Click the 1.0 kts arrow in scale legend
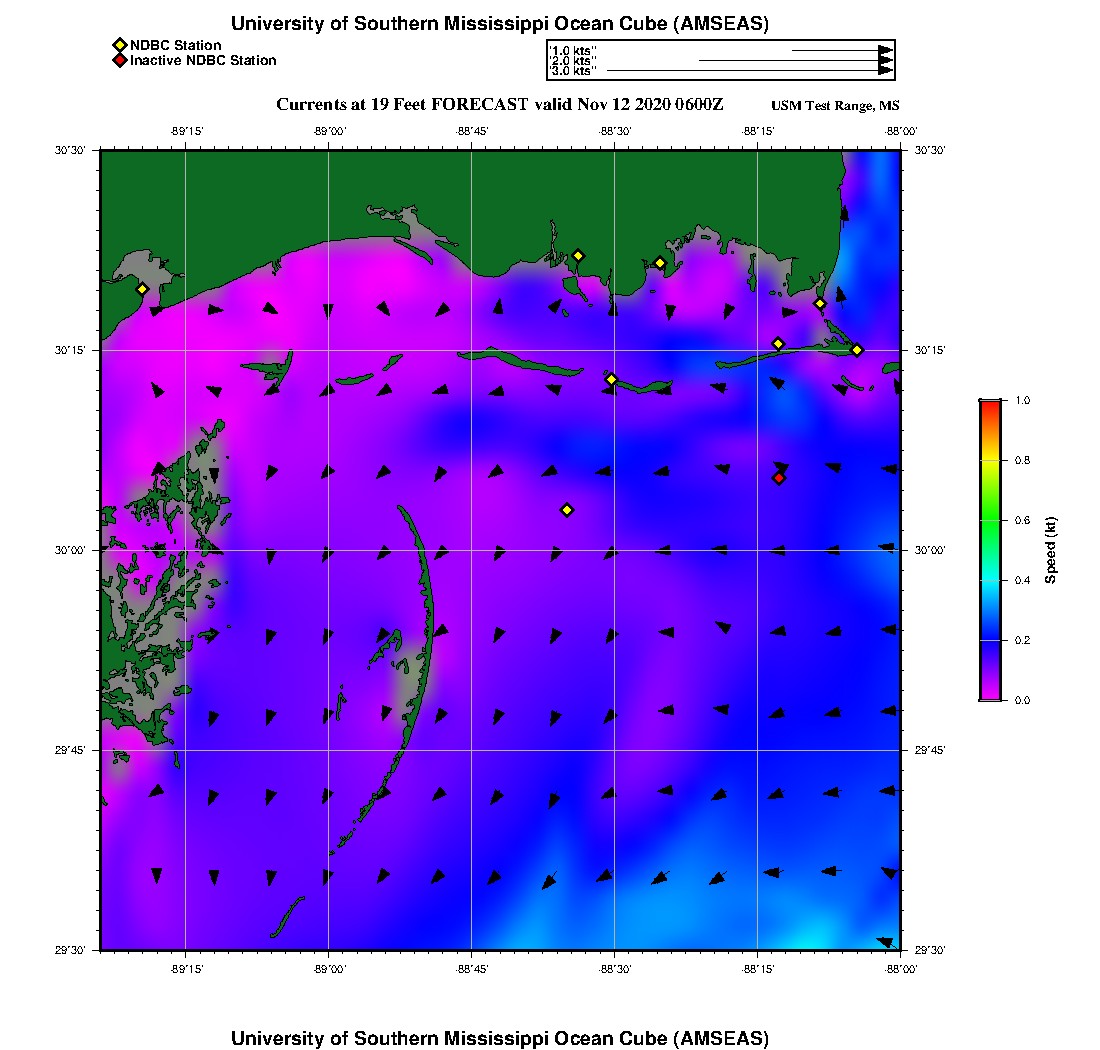 [x=842, y=49]
